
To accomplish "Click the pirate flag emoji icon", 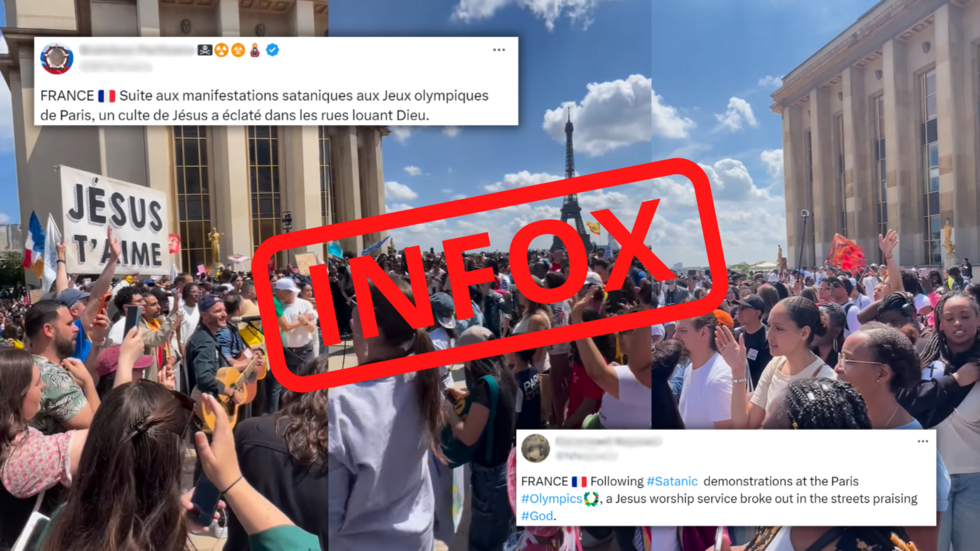I will click(x=205, y=50).
